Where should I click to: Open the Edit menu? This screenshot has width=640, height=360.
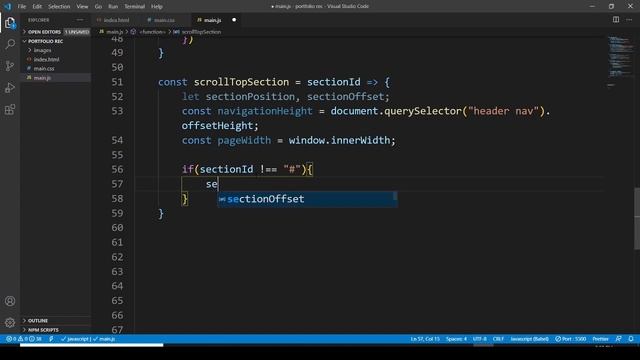coord(37,7)
